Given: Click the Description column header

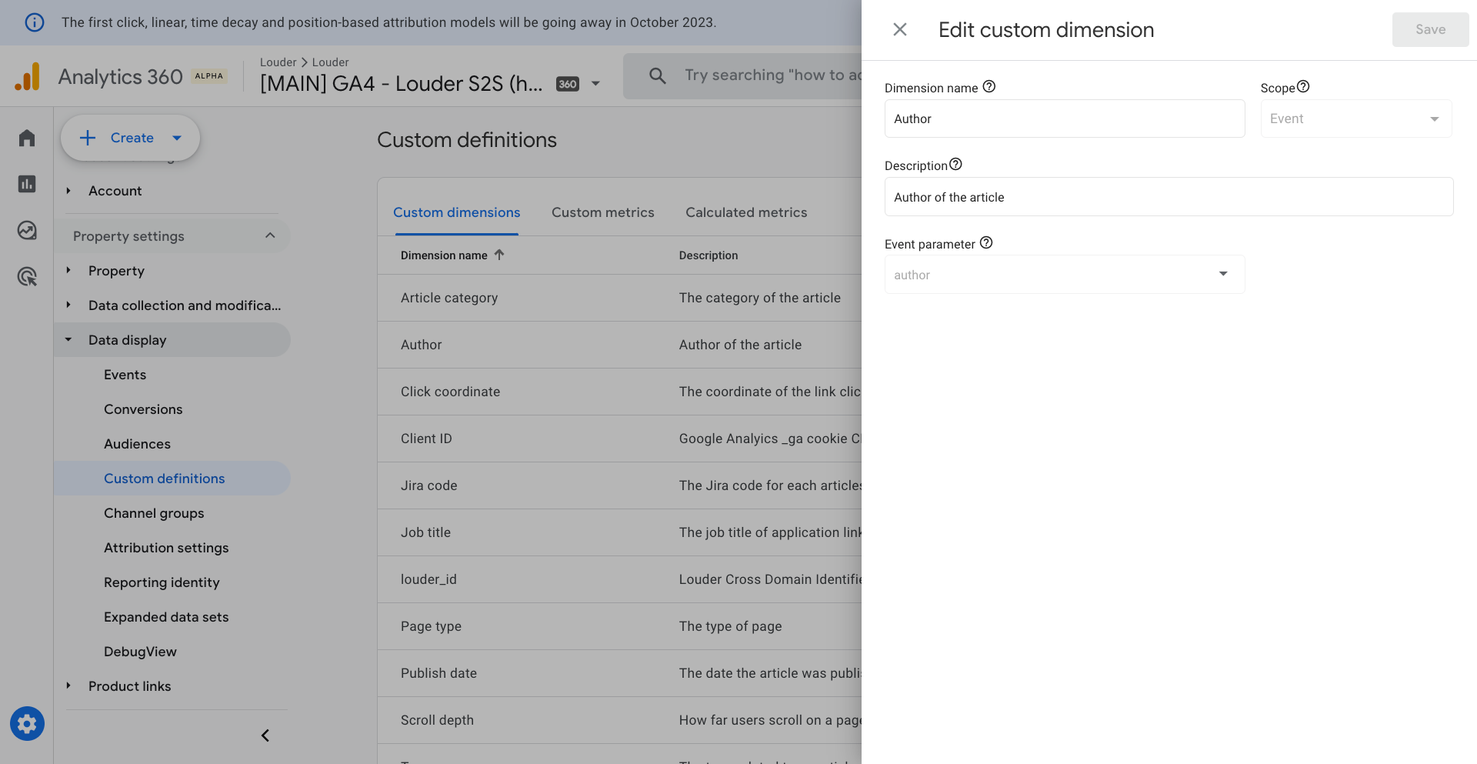Looking at the screenshot, I should coord(708,255).
